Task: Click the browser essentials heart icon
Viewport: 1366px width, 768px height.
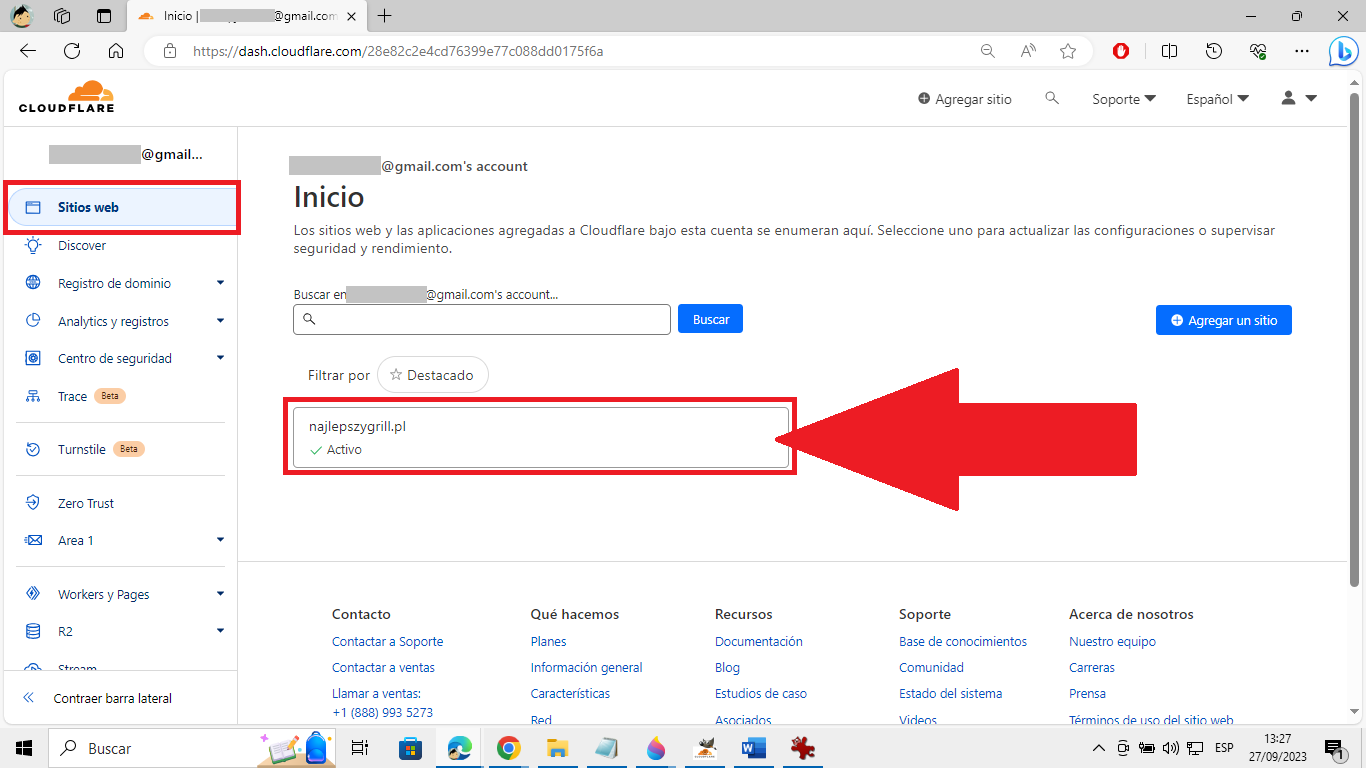Action: (x=1258, y=51)
